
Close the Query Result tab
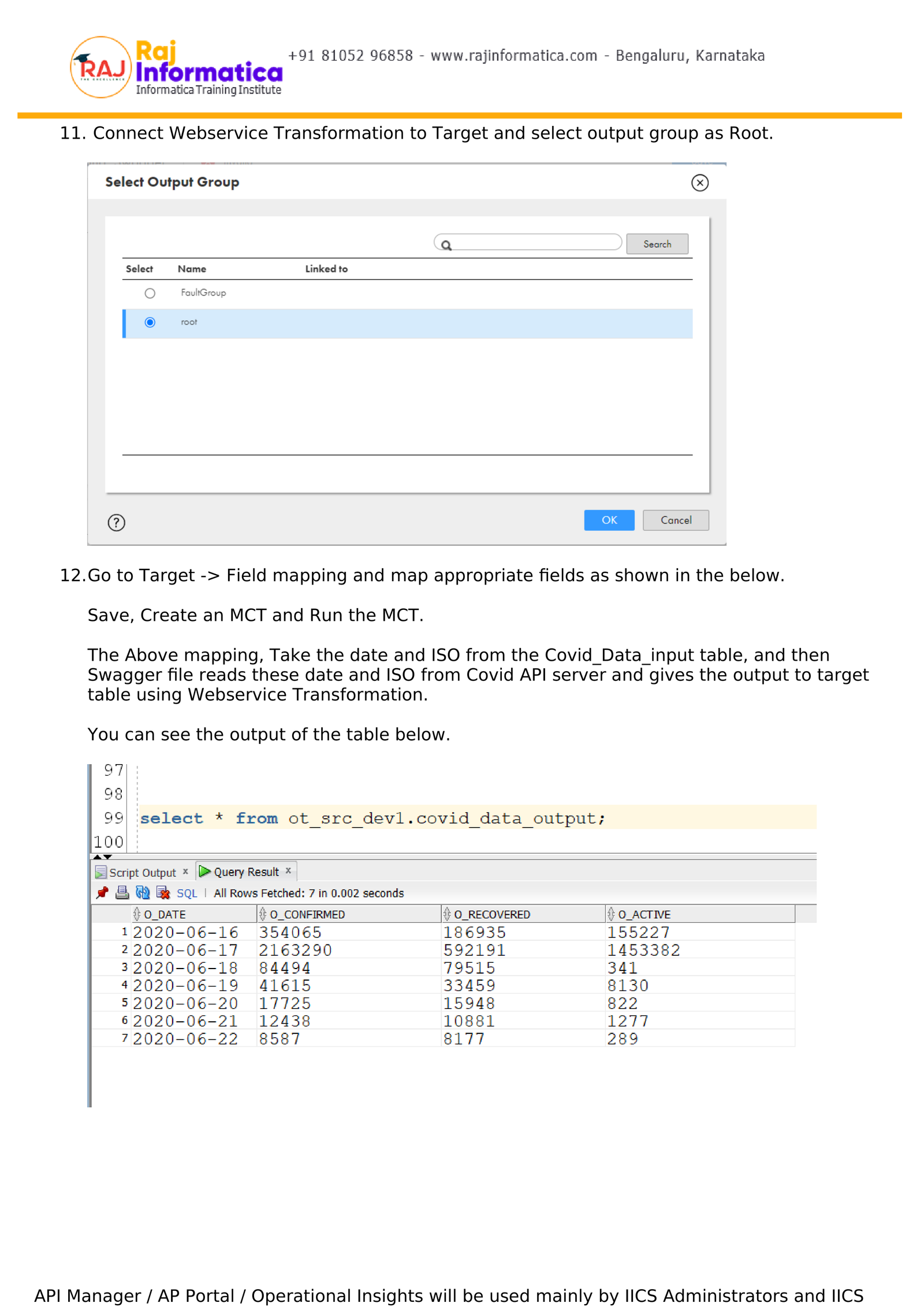click(x=288, y=871)
